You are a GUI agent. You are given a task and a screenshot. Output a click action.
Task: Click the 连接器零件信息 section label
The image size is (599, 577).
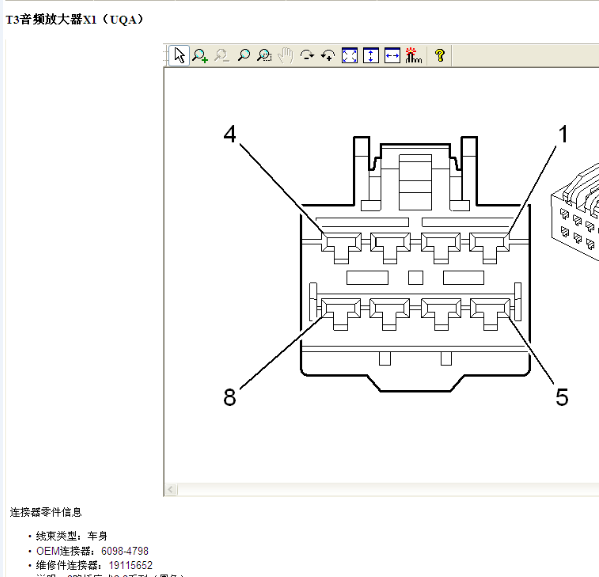(46, 512)
